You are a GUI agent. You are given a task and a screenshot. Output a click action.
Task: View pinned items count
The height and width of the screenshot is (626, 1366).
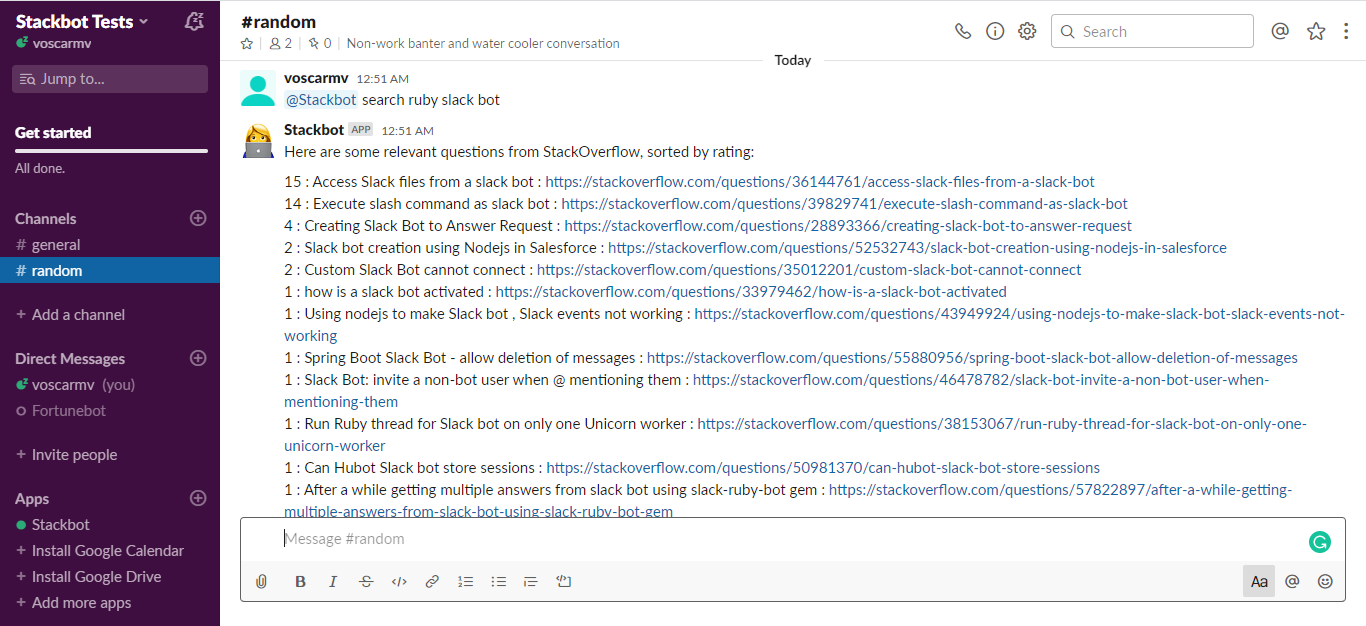(320, 43)
